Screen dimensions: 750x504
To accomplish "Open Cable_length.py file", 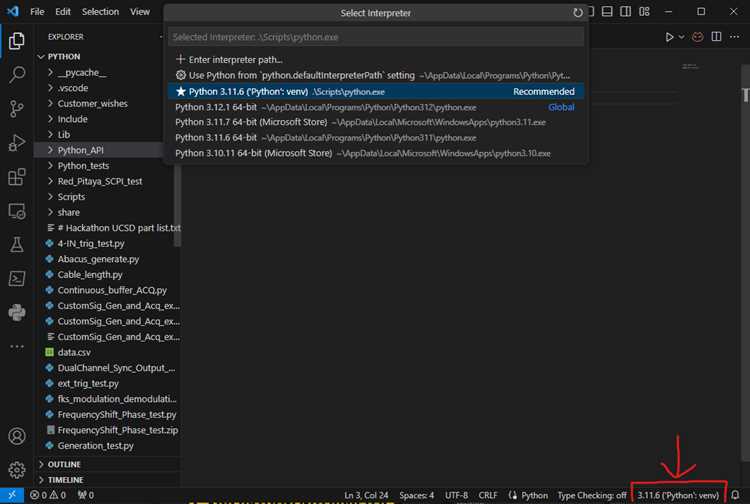I will point(90,274).
